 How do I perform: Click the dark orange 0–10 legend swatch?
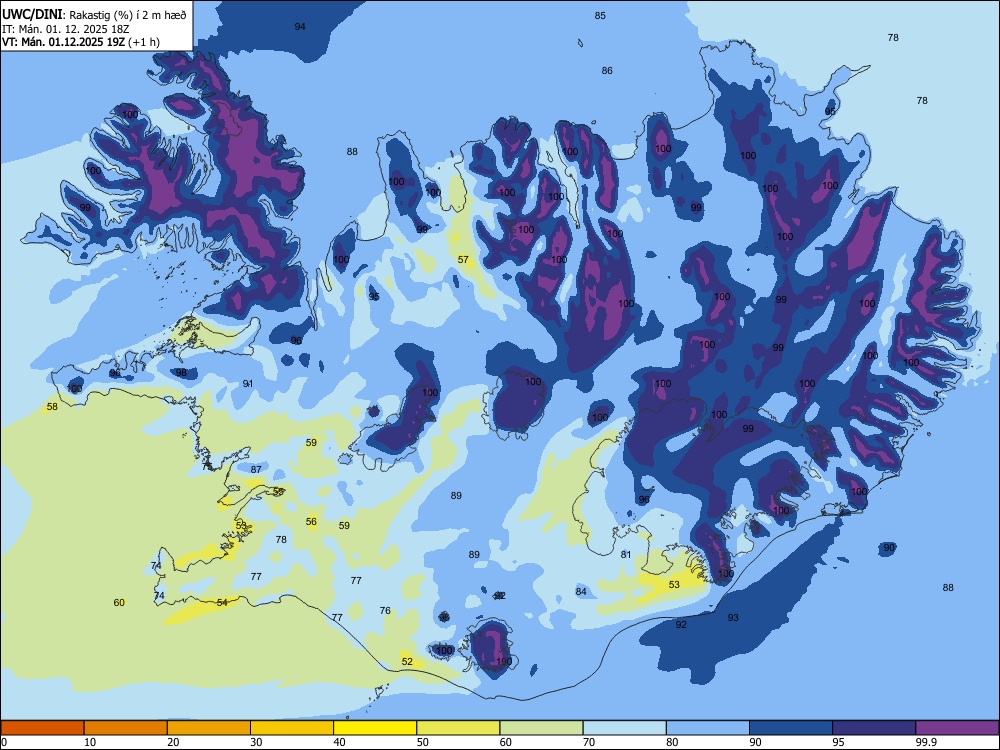[x=42, y=728]
